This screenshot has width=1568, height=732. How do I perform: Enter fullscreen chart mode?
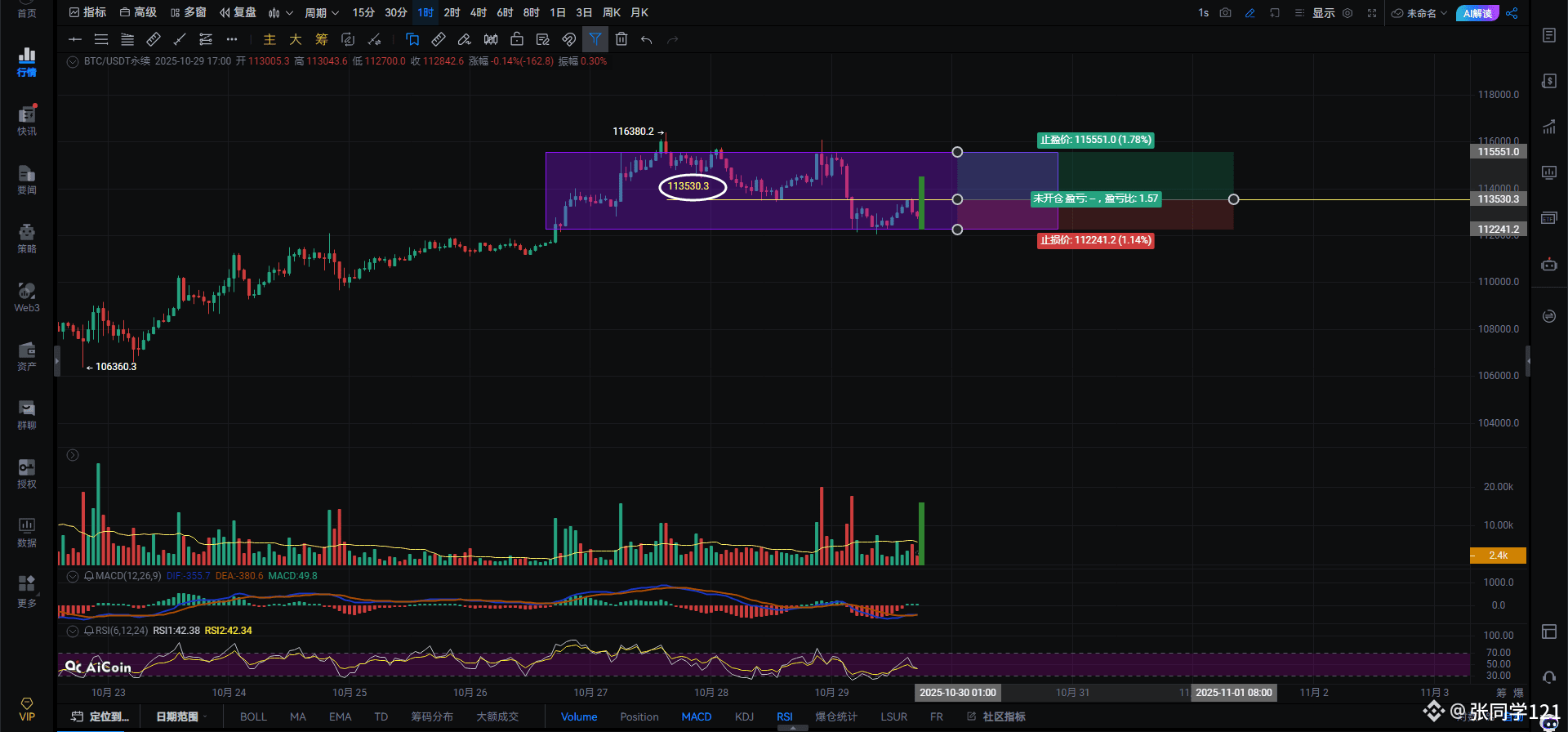1372,13
